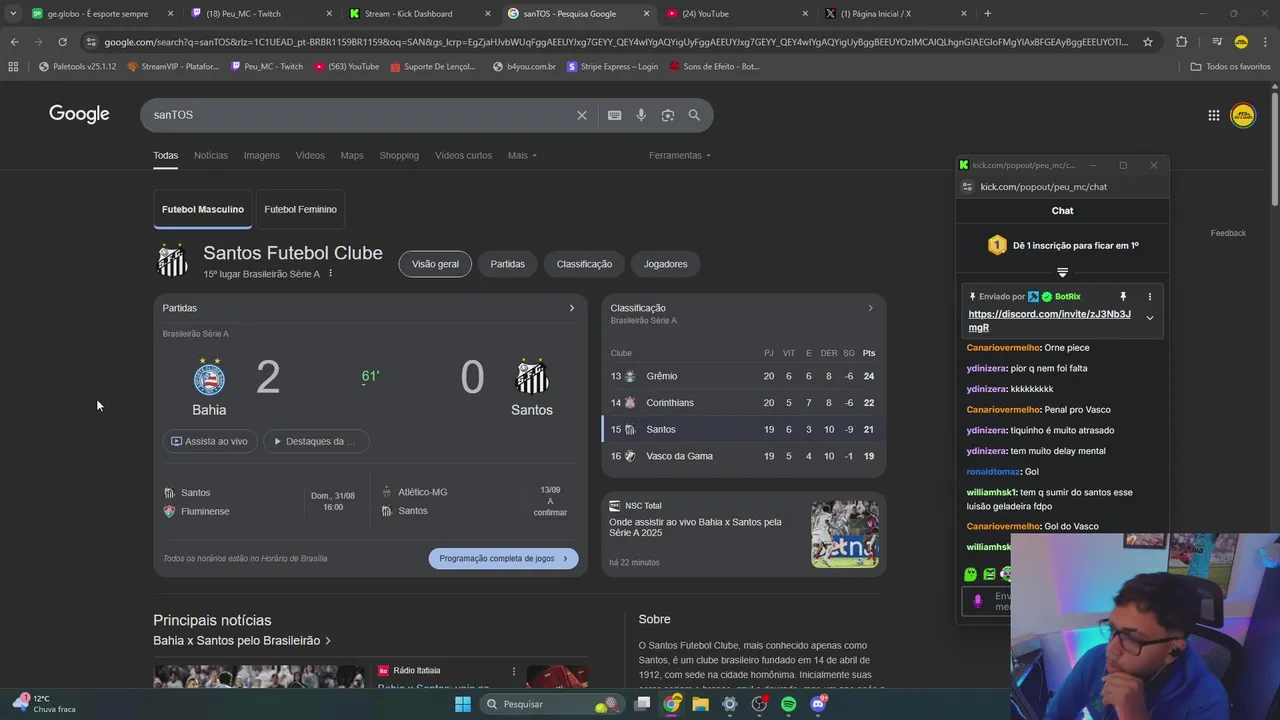Open the bookmarks bar apps icon
This screenshot has height=720, width=1280.
(13, 66)
